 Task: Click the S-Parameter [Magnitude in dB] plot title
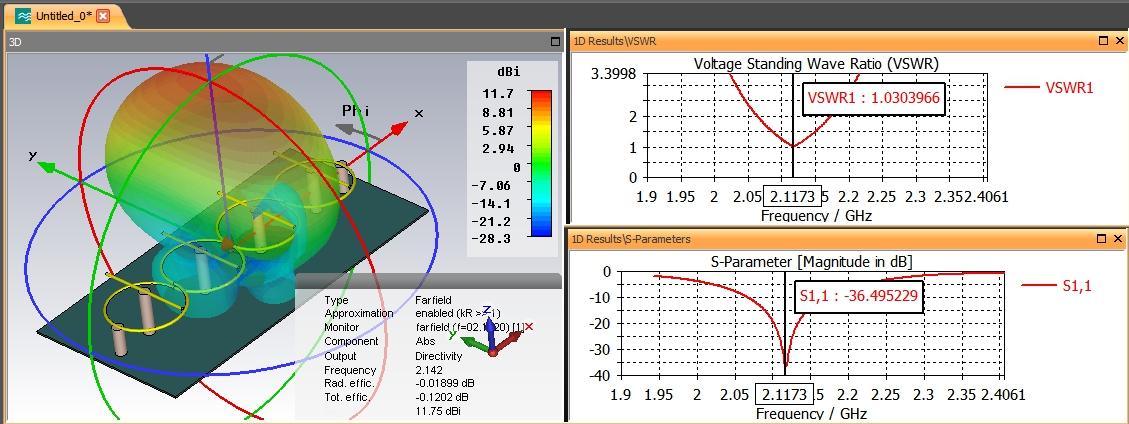pyautogui.click(x=809, y=261)
